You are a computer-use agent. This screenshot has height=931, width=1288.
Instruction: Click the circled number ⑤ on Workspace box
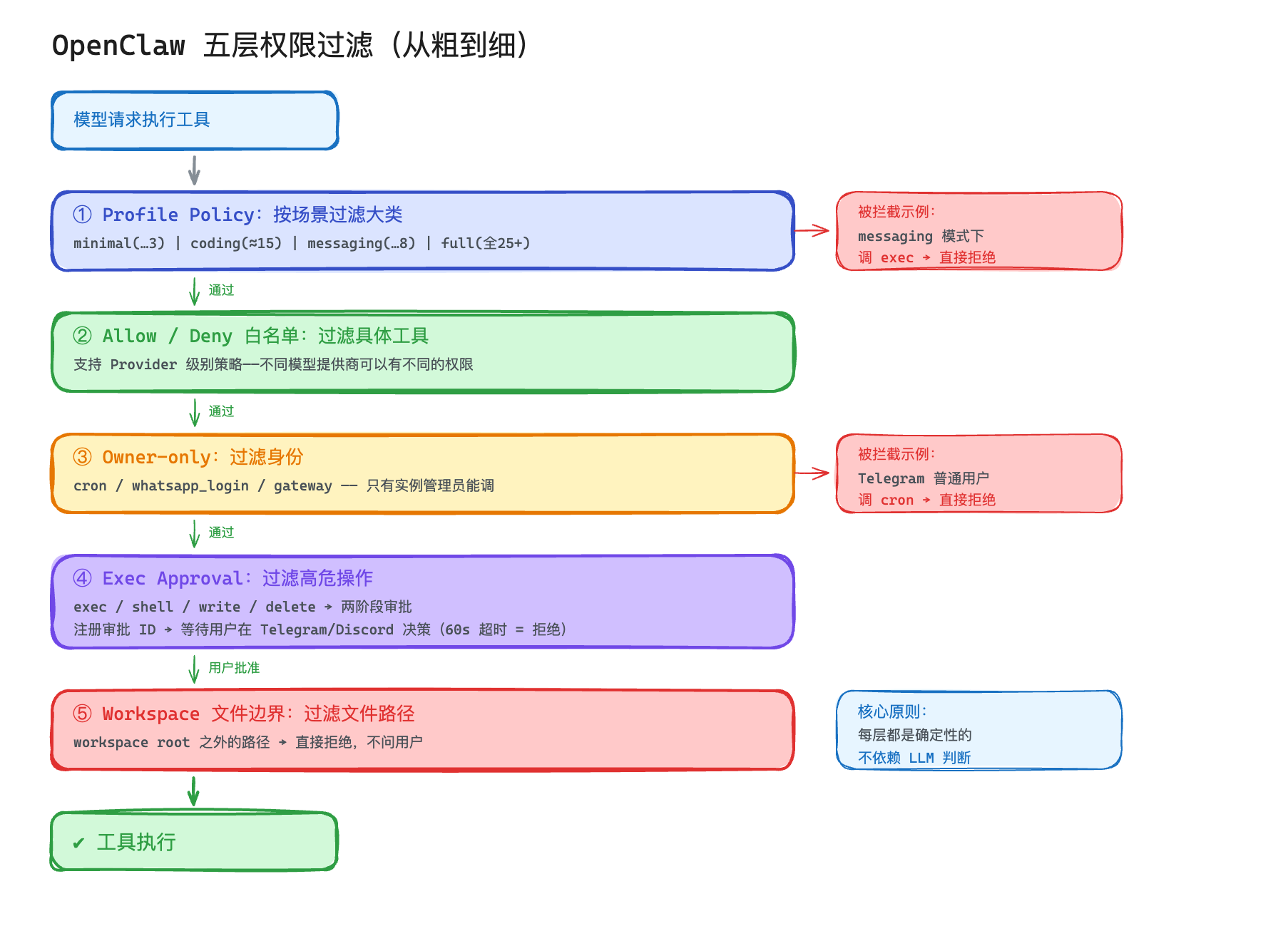coord(82,713)
